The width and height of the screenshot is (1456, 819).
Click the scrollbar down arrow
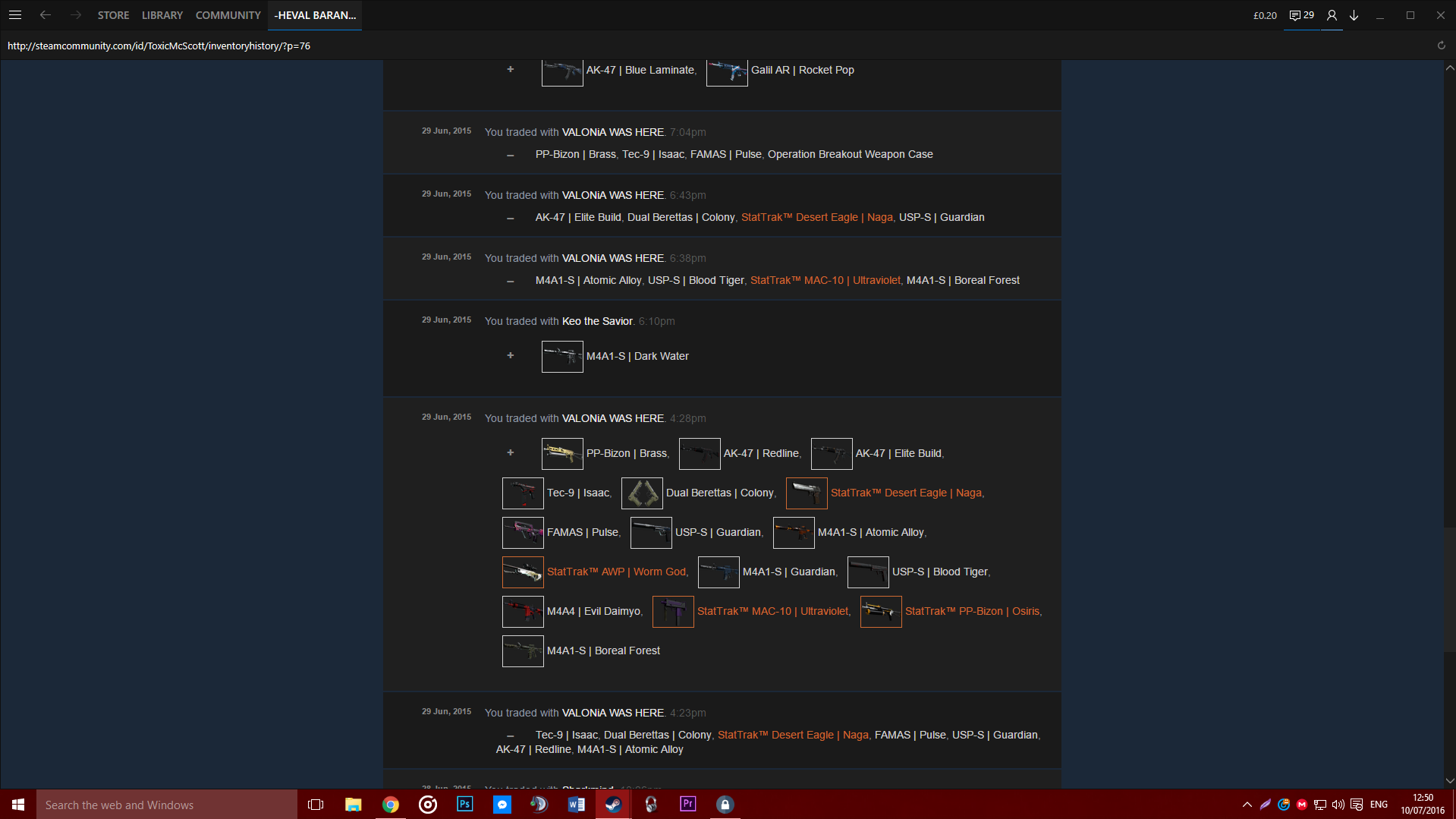tap(1449, 780)
